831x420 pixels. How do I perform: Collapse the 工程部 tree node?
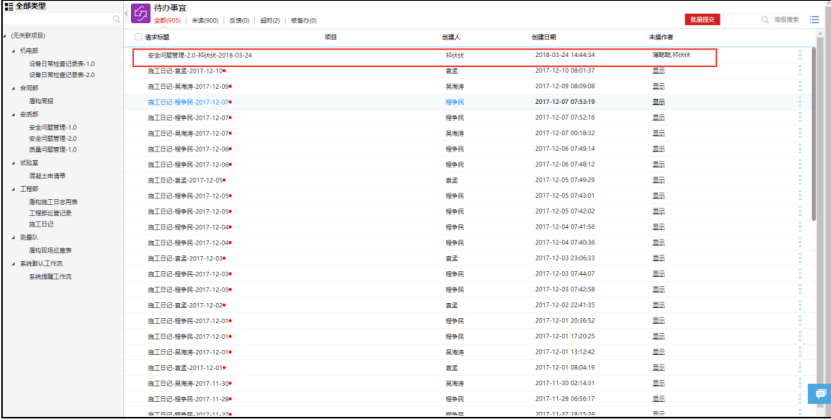click(14, 189)
